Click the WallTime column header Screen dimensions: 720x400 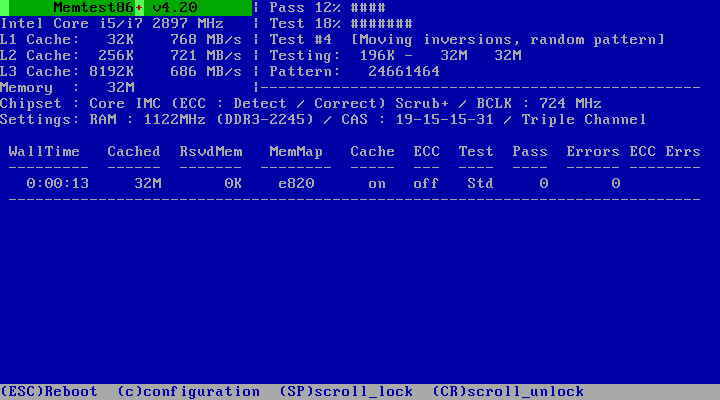44,152
